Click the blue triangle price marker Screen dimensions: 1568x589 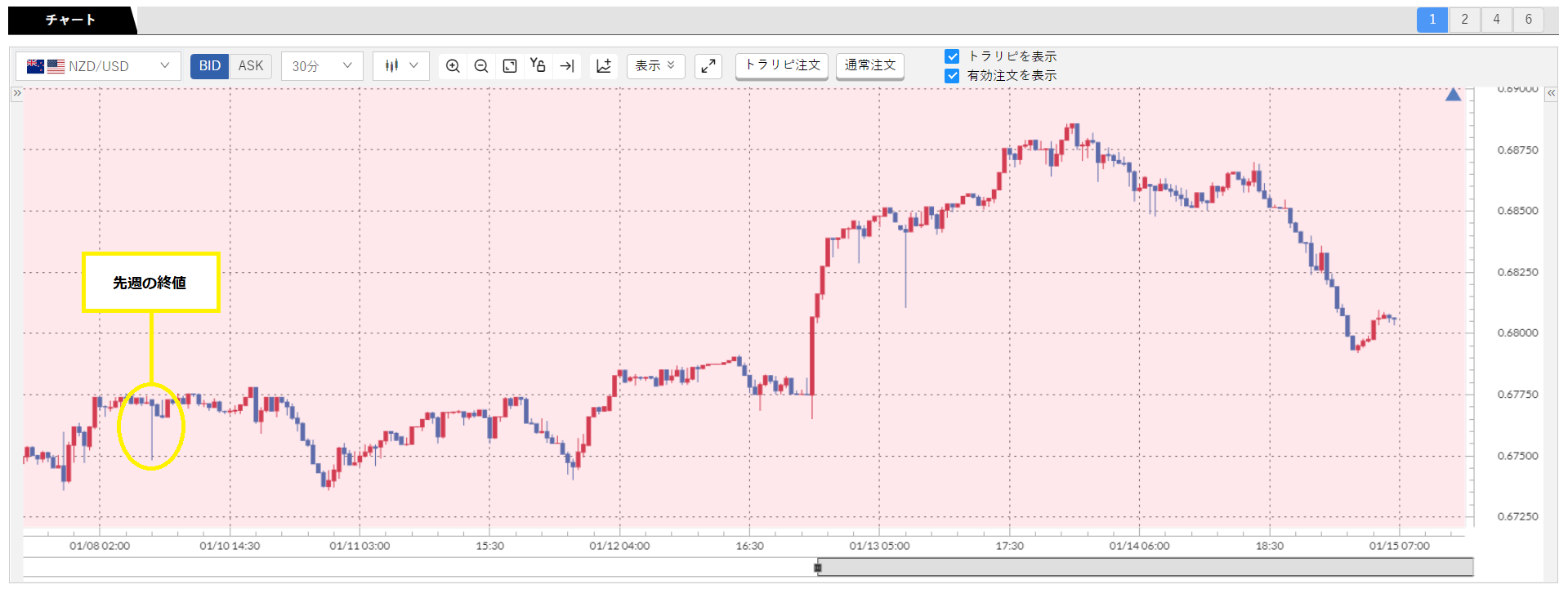coord(1453,95)
